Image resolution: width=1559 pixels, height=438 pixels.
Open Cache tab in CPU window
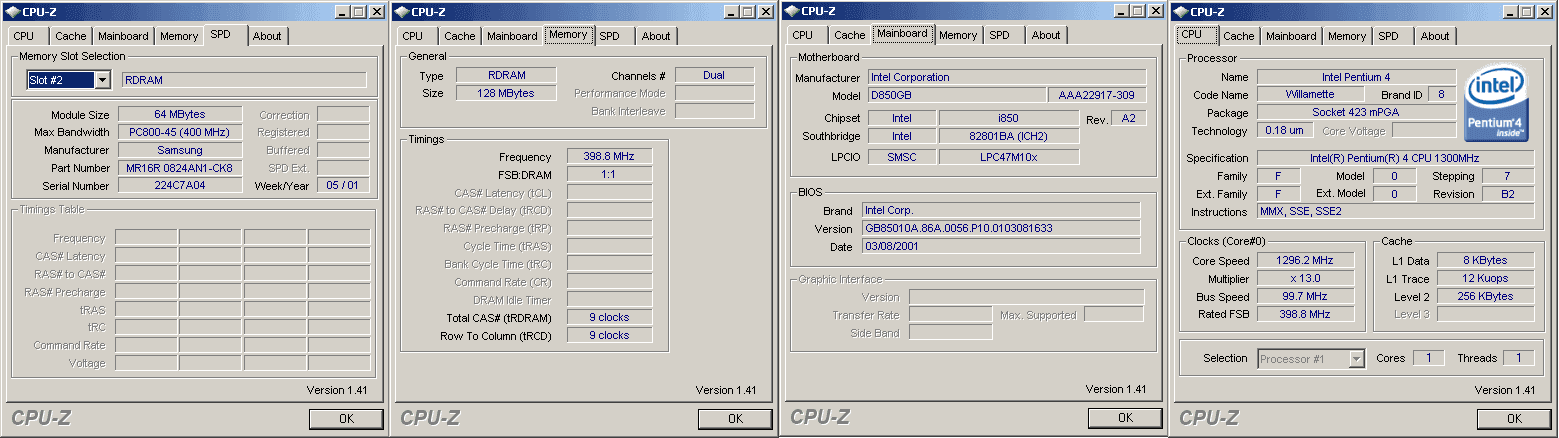click(x=1239, y=36)
